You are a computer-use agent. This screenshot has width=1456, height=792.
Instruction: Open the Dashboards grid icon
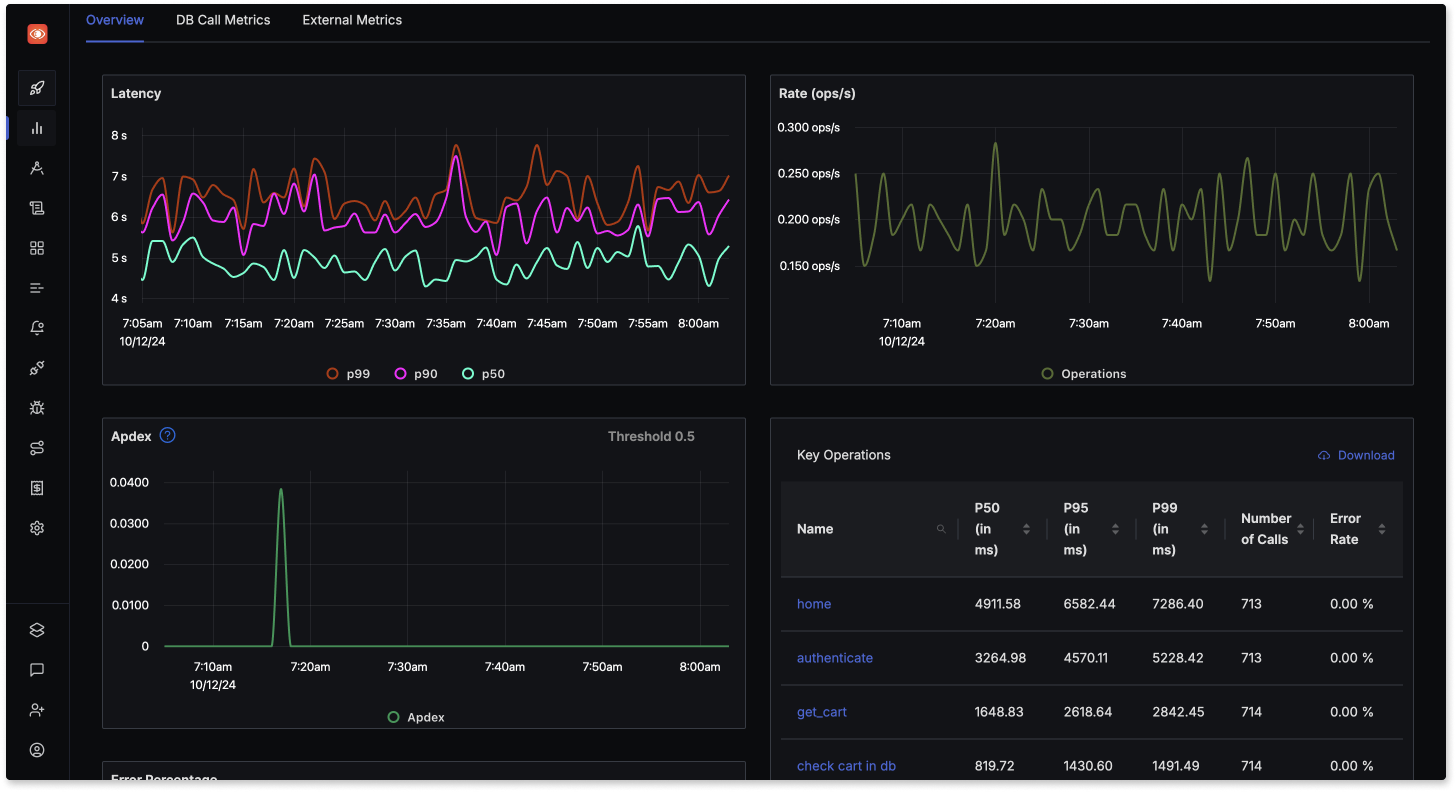[x=37, y=247]
